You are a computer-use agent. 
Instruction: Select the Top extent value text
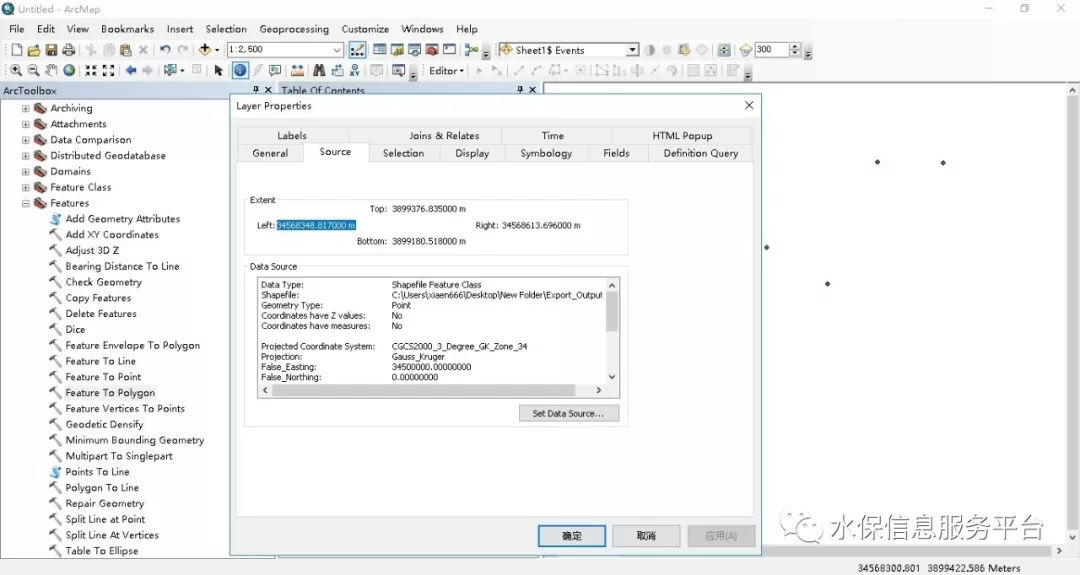click(428, 209)
